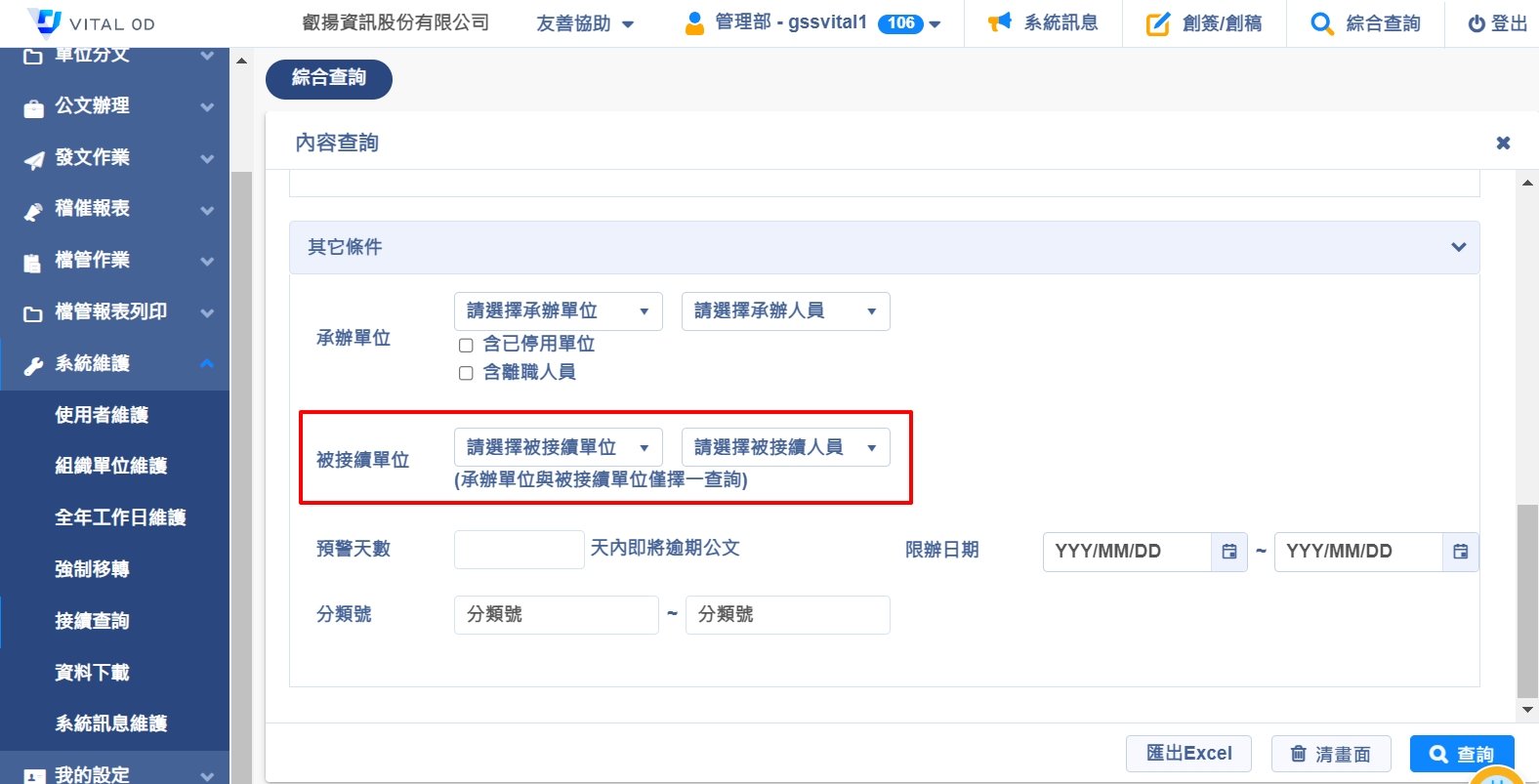
Task: Click the 系統訊息 megaphone icon
Action: [999, 22]
